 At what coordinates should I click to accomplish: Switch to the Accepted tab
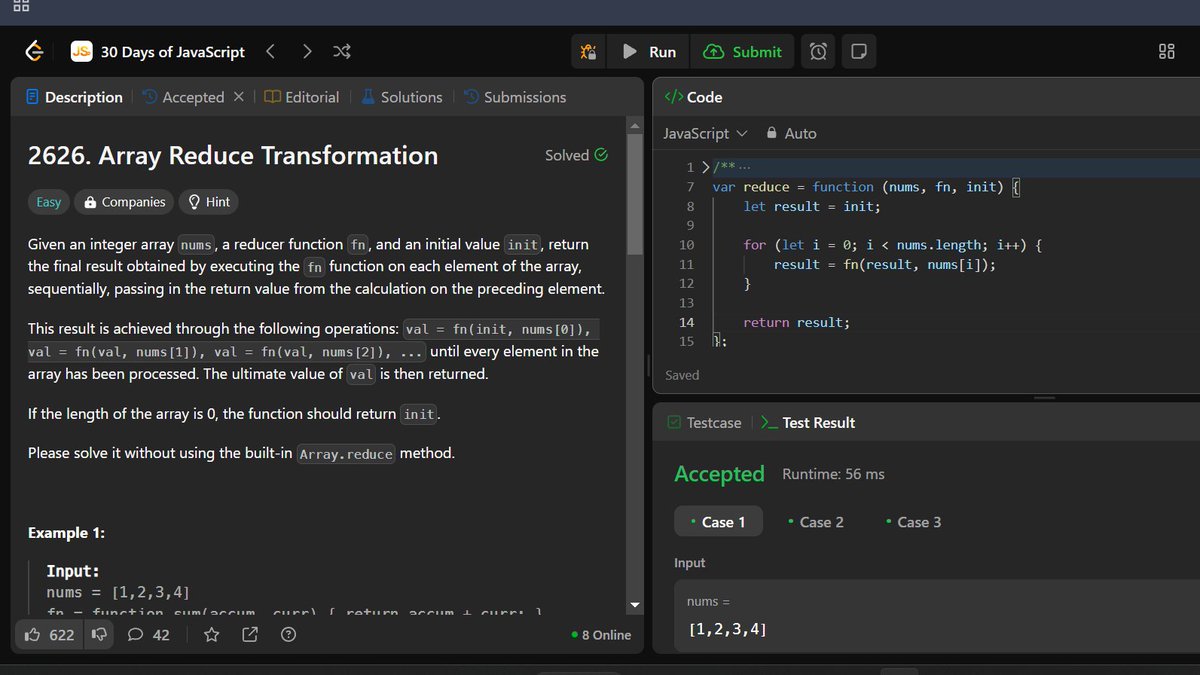pos(183,97)
